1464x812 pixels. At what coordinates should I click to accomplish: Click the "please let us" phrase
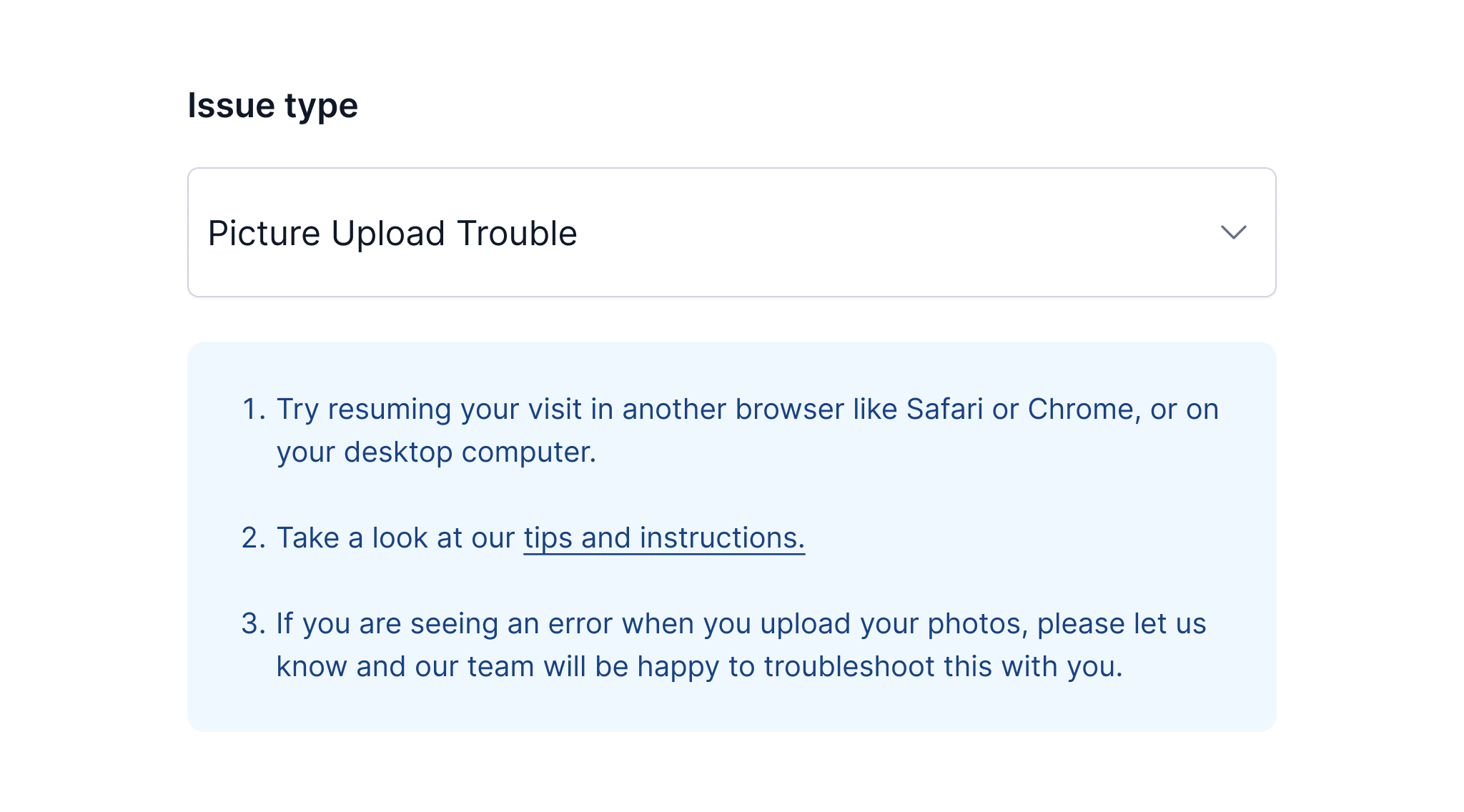(x=1121, y=623)
